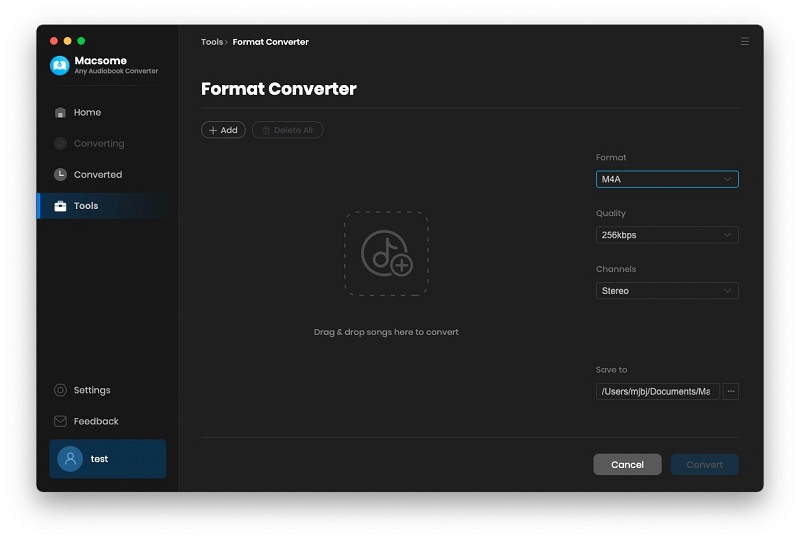The image size is (800, 540).
Task: Click the Format Converter breadcrumb text
Action: click(x=270, y=42)
